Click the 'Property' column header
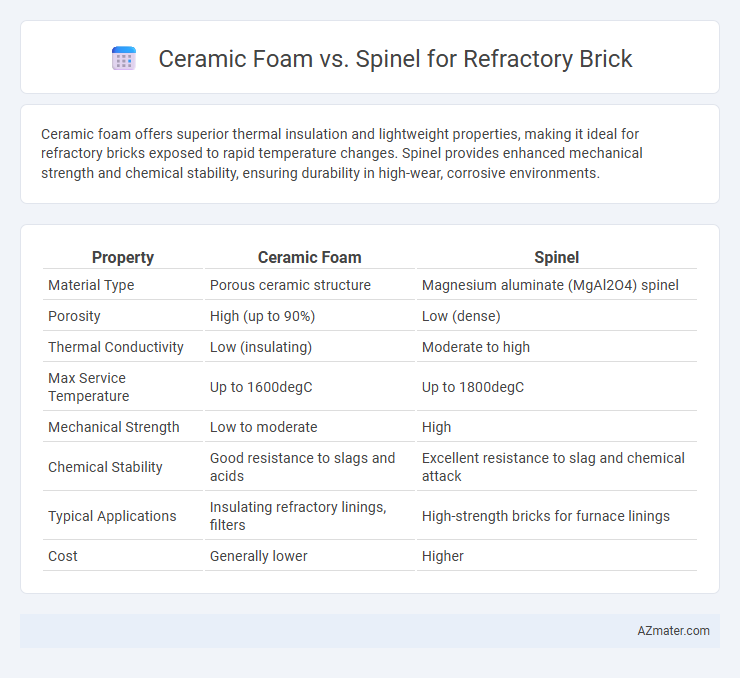The width and height of the screenshot is (740, 678). point(123,257)
